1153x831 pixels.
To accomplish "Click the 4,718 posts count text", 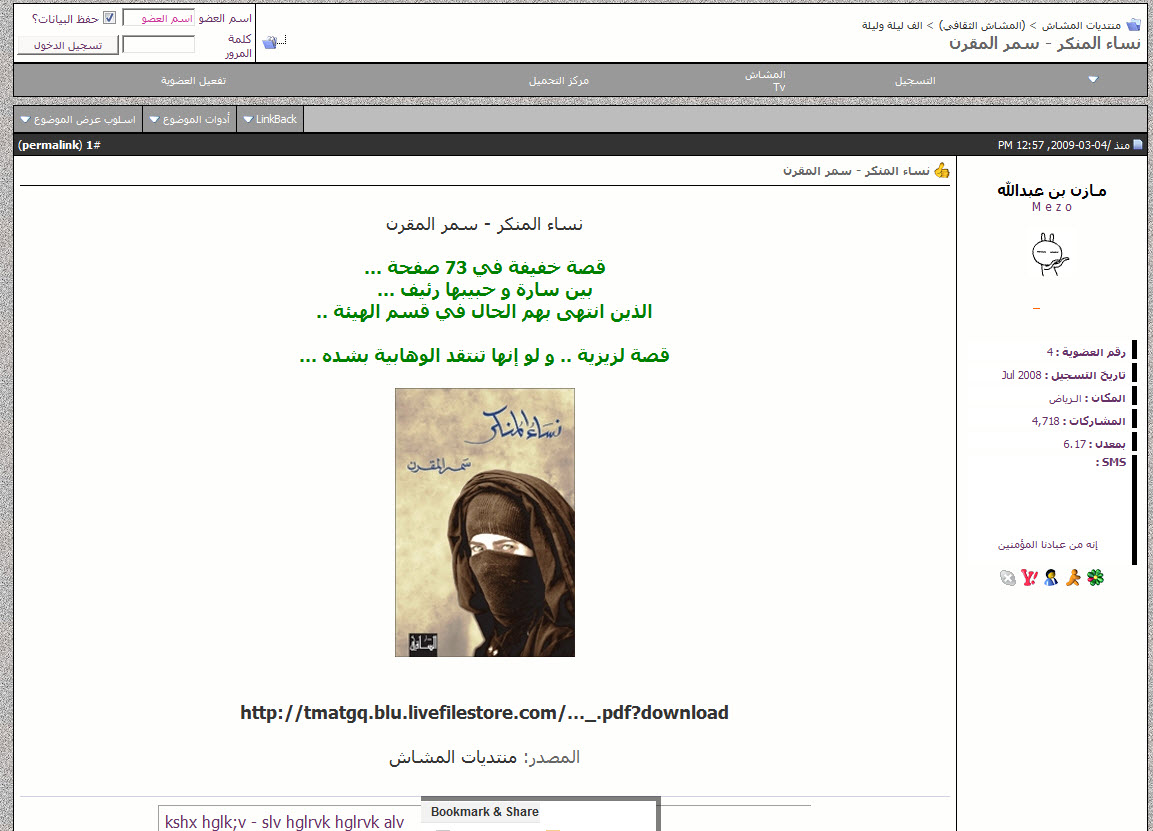I will 1046,421.
